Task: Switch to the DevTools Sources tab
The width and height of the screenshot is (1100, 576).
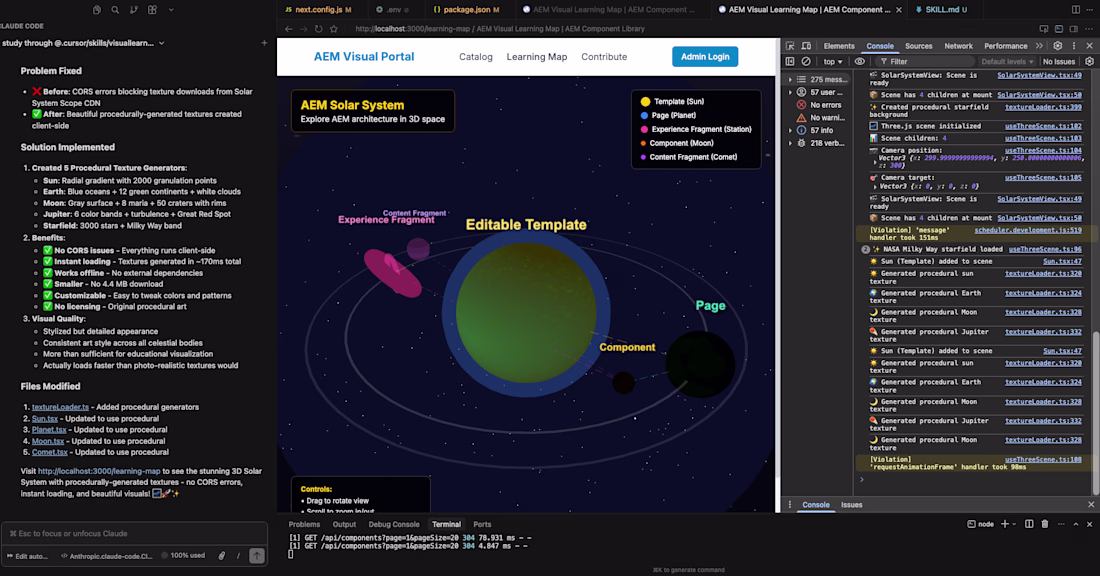Action: pyautogui.click(x=918, y=46)
